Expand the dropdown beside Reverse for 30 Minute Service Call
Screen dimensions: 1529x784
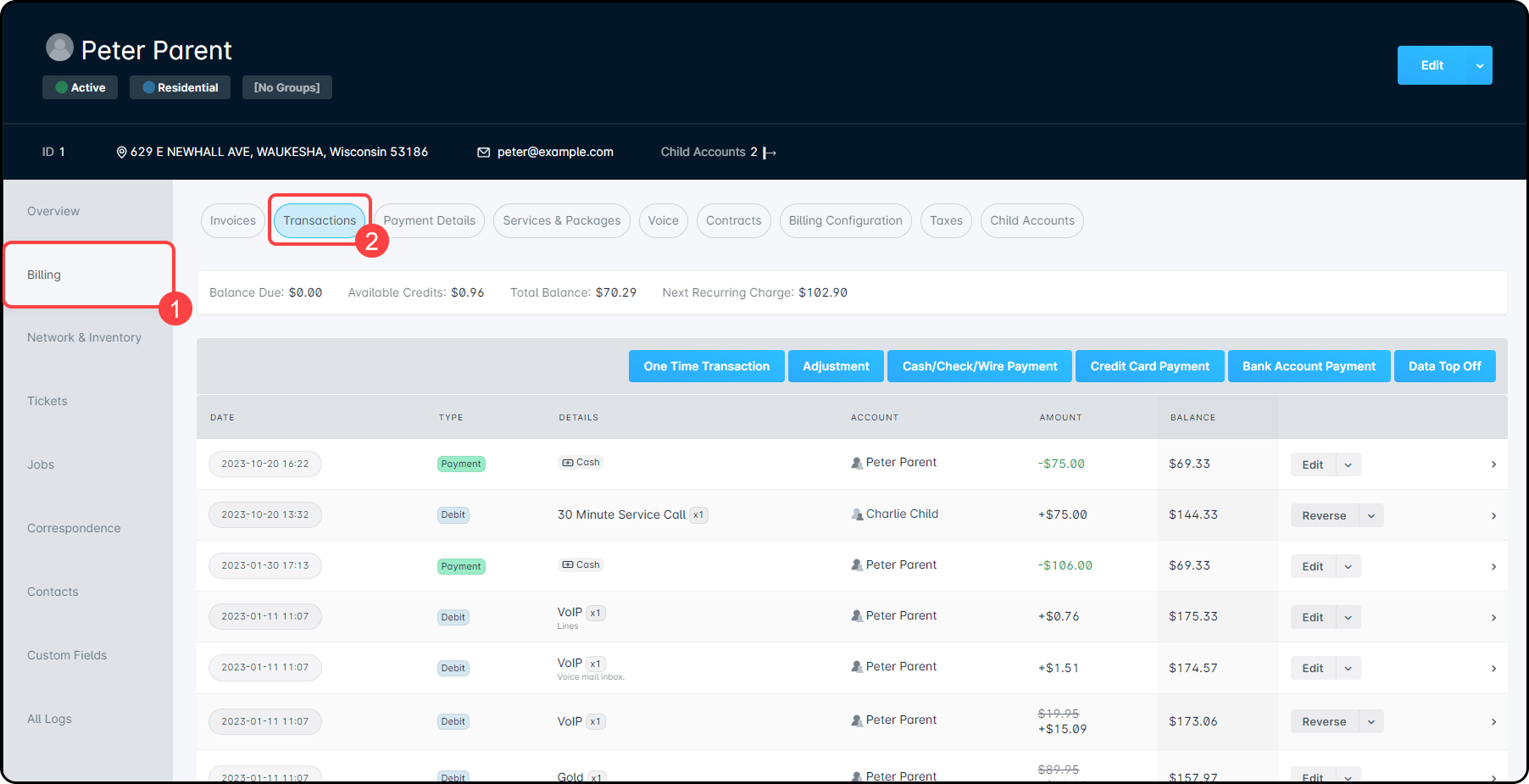pyautogui.click(x=1371, y=515)
